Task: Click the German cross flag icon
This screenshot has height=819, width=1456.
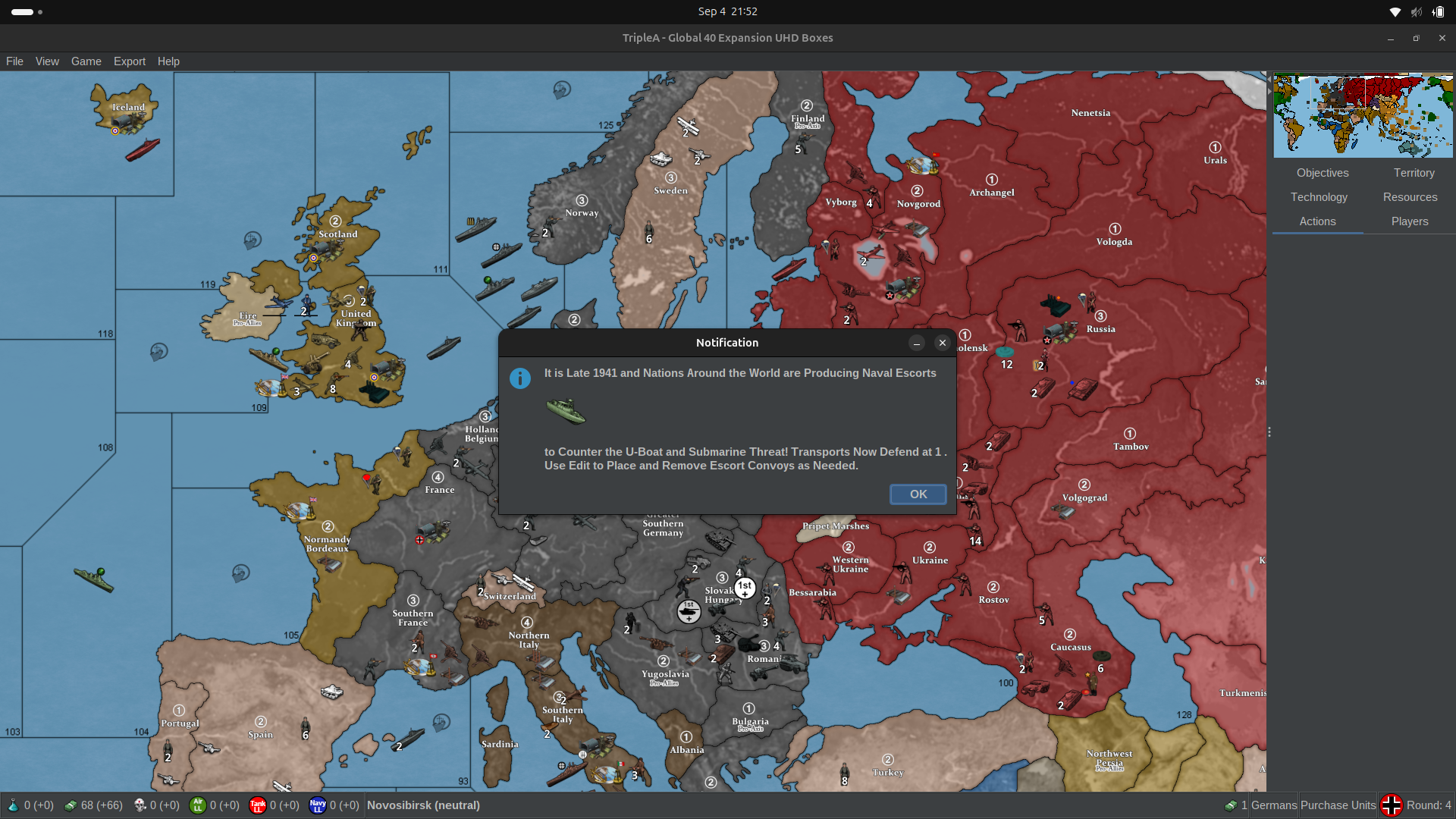Action: [1391, 805]
